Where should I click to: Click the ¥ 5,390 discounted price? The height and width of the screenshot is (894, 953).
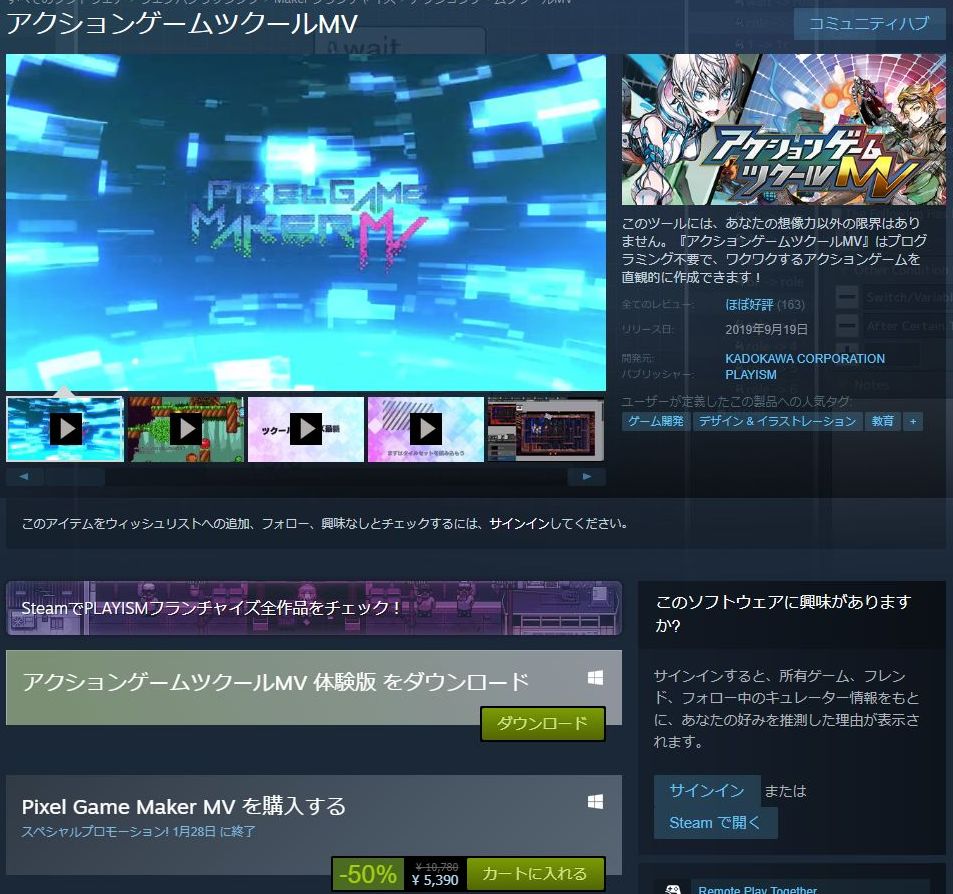(x=435, y=880)
